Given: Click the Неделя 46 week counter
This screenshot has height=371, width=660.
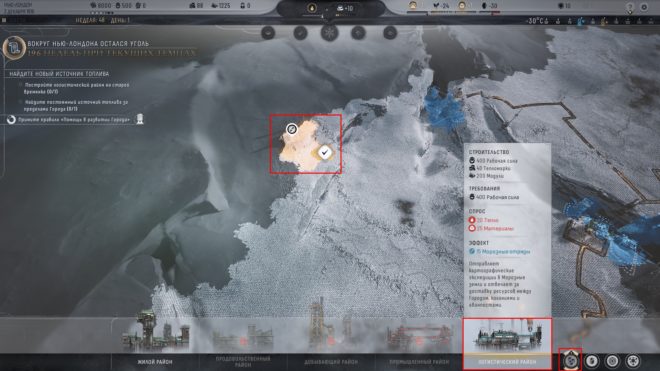Looking at the screenshot, I should 90,20.
